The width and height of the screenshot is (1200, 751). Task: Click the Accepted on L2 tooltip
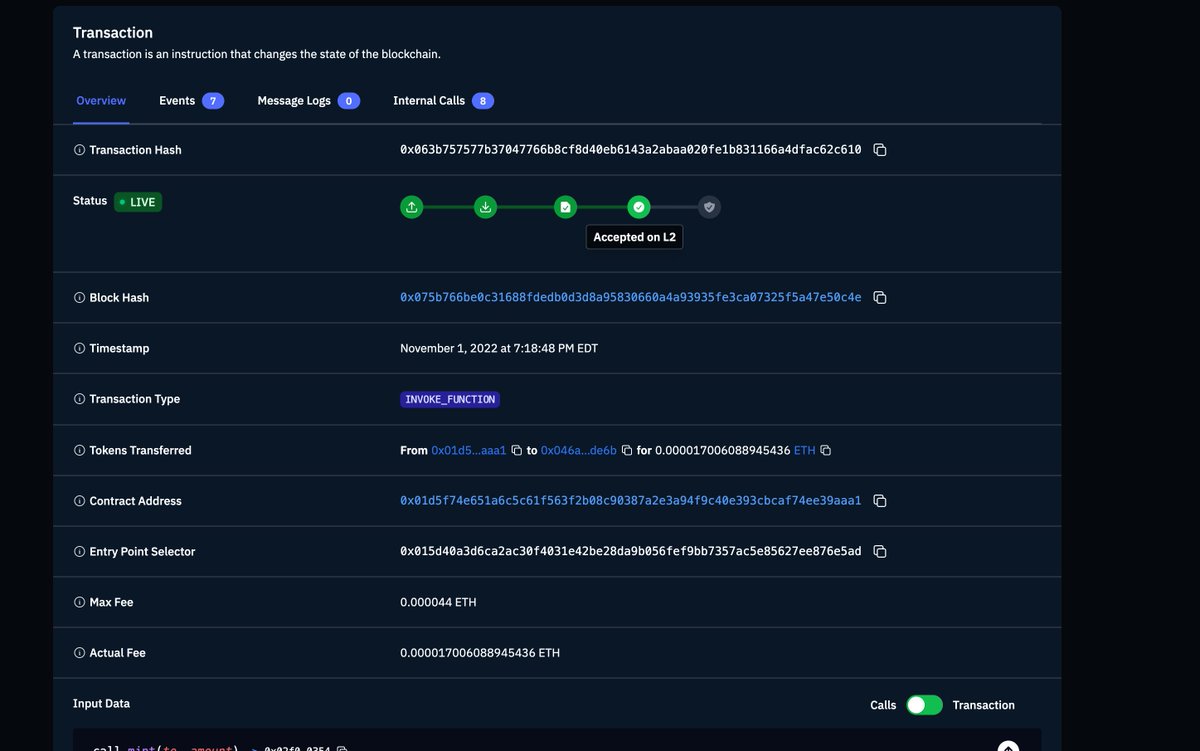tap(634, 237)
